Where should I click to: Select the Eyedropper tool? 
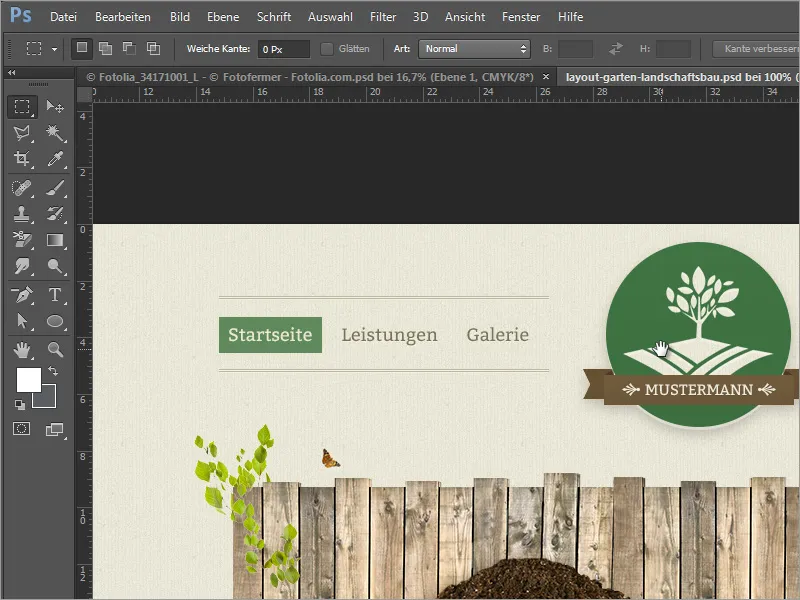pos(55,159)
